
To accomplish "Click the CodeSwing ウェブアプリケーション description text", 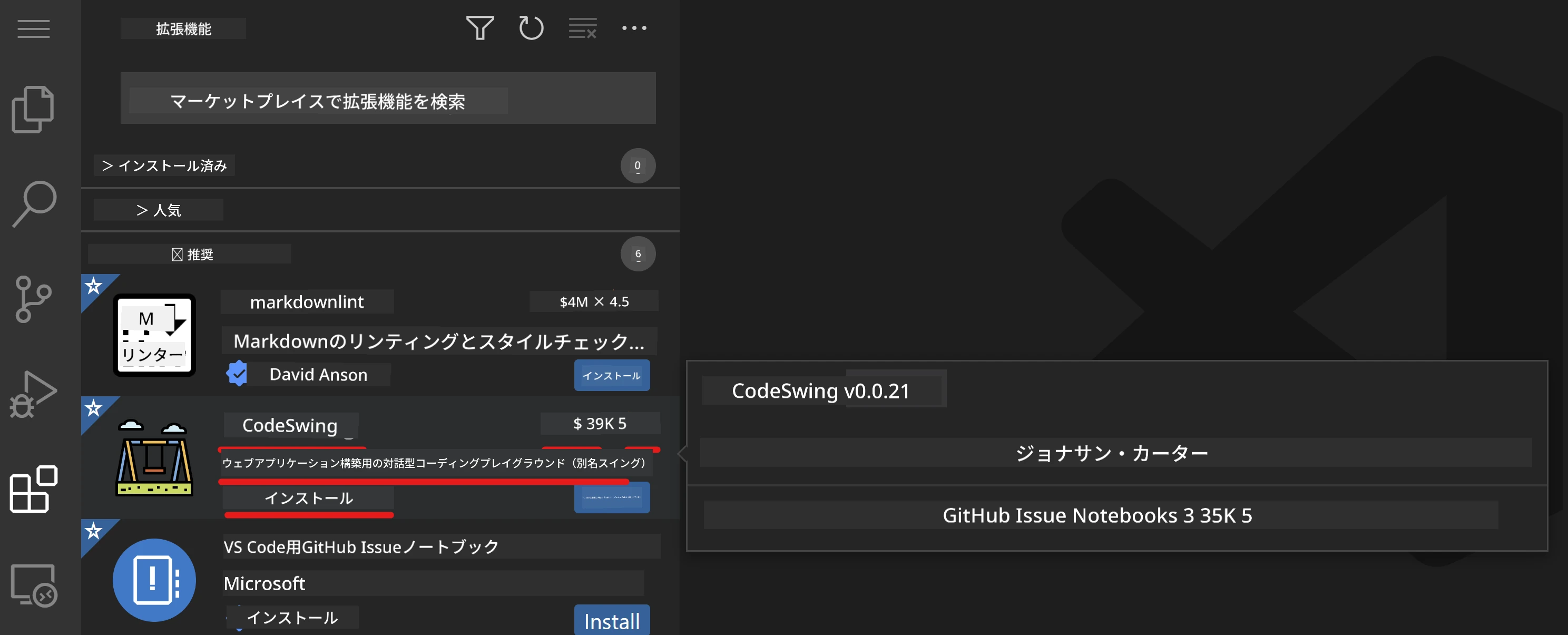I will click(434, 463).
